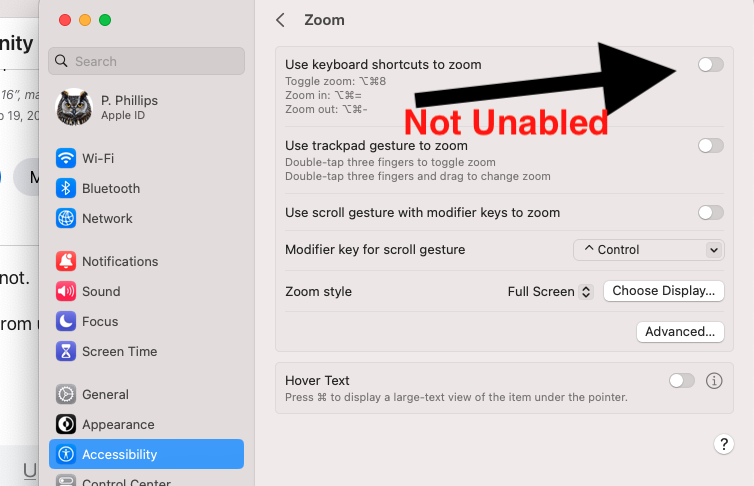Select the Network globe icon

[66, 218]
